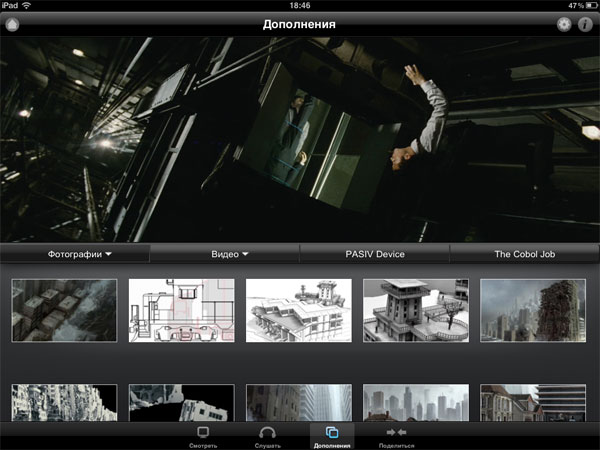Switch to the PASIV Device tab
The height and width of the screenshot is (450, 600).
[x=375, y=254]
